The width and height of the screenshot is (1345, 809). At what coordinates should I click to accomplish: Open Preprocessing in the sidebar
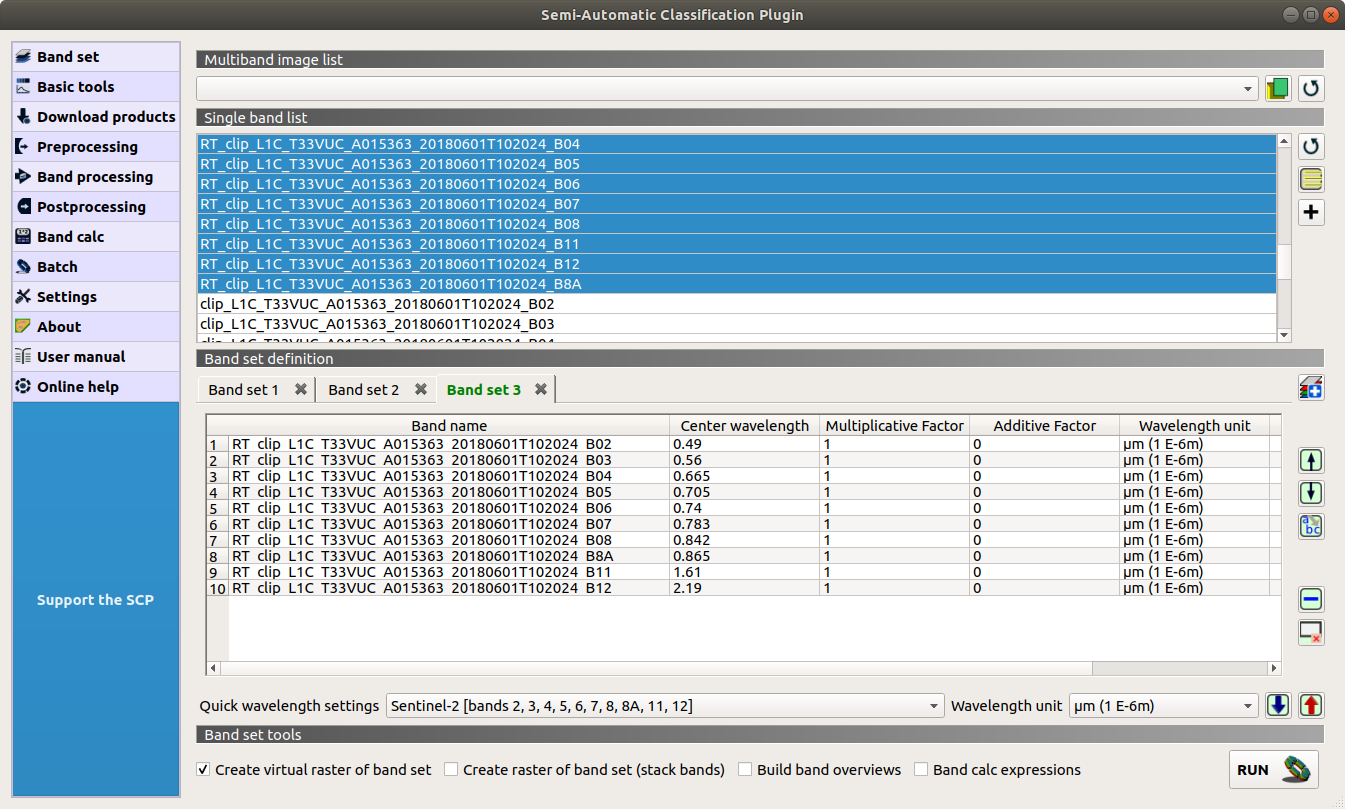tap(87, 147)
